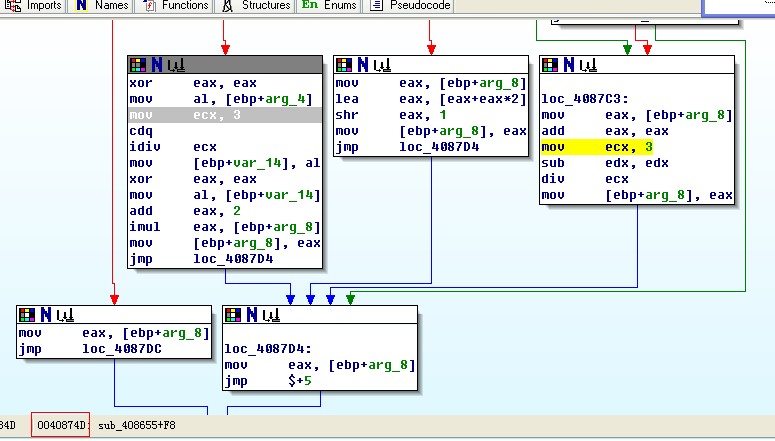Click the color palette icon on the idiv block
The height and width of the screenshot is (441, 775).
[x=138, y=65]
